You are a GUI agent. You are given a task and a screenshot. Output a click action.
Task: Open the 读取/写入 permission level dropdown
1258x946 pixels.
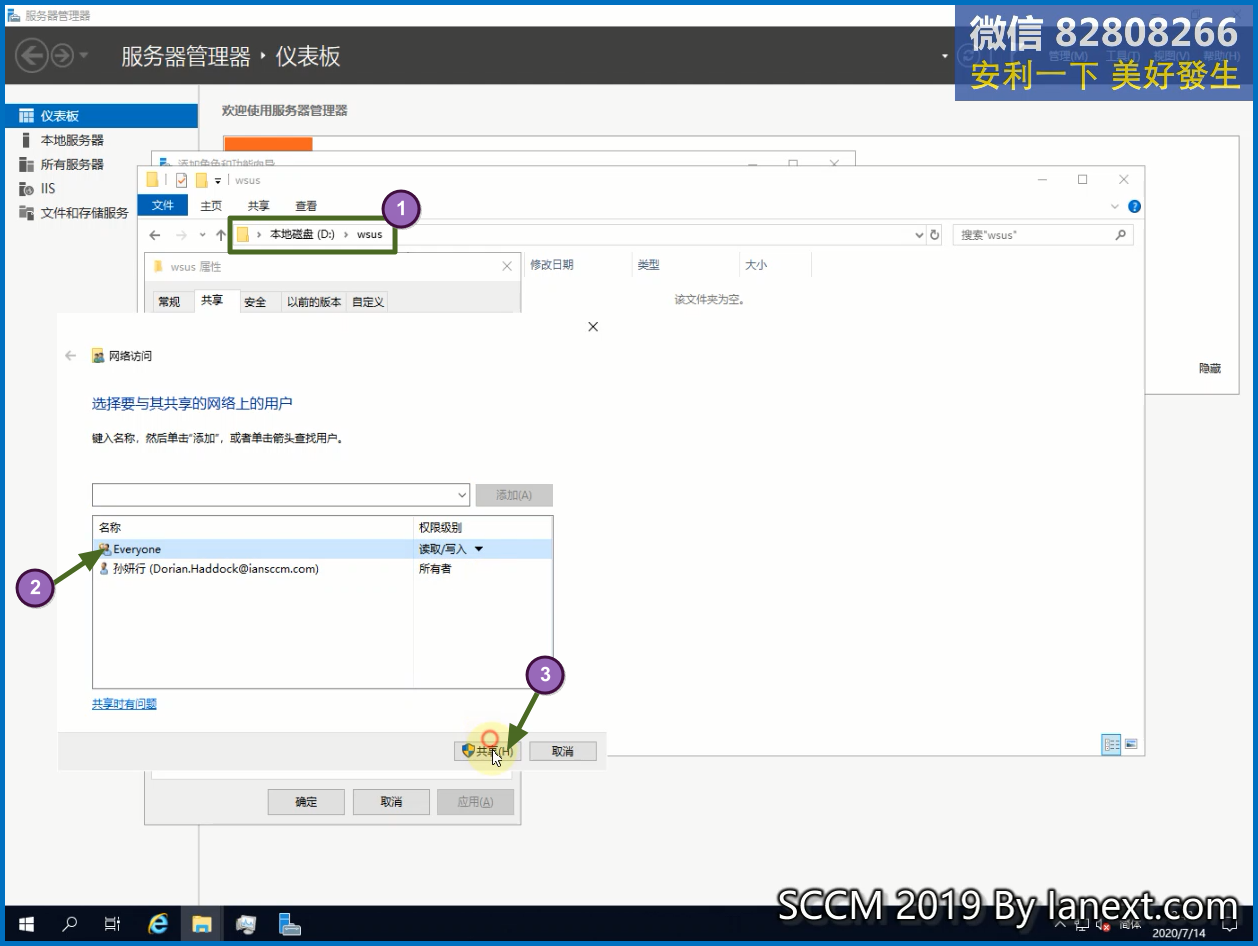tap(478, 549)
